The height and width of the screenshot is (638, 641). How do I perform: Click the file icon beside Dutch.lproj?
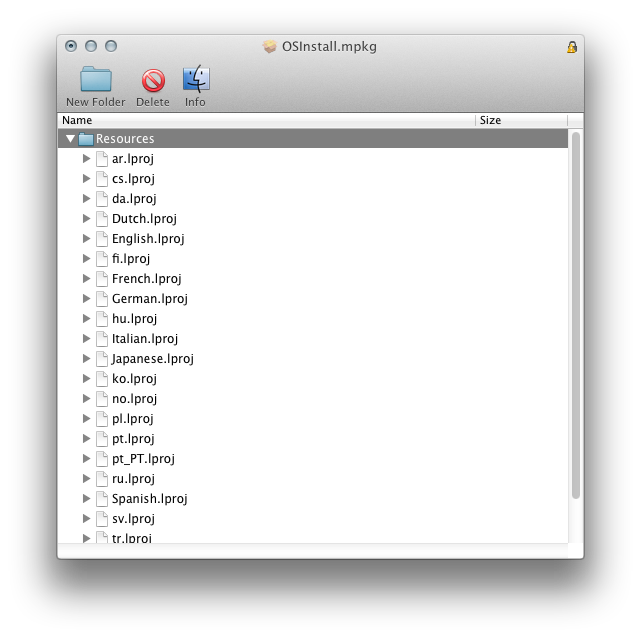coord(102,219)
